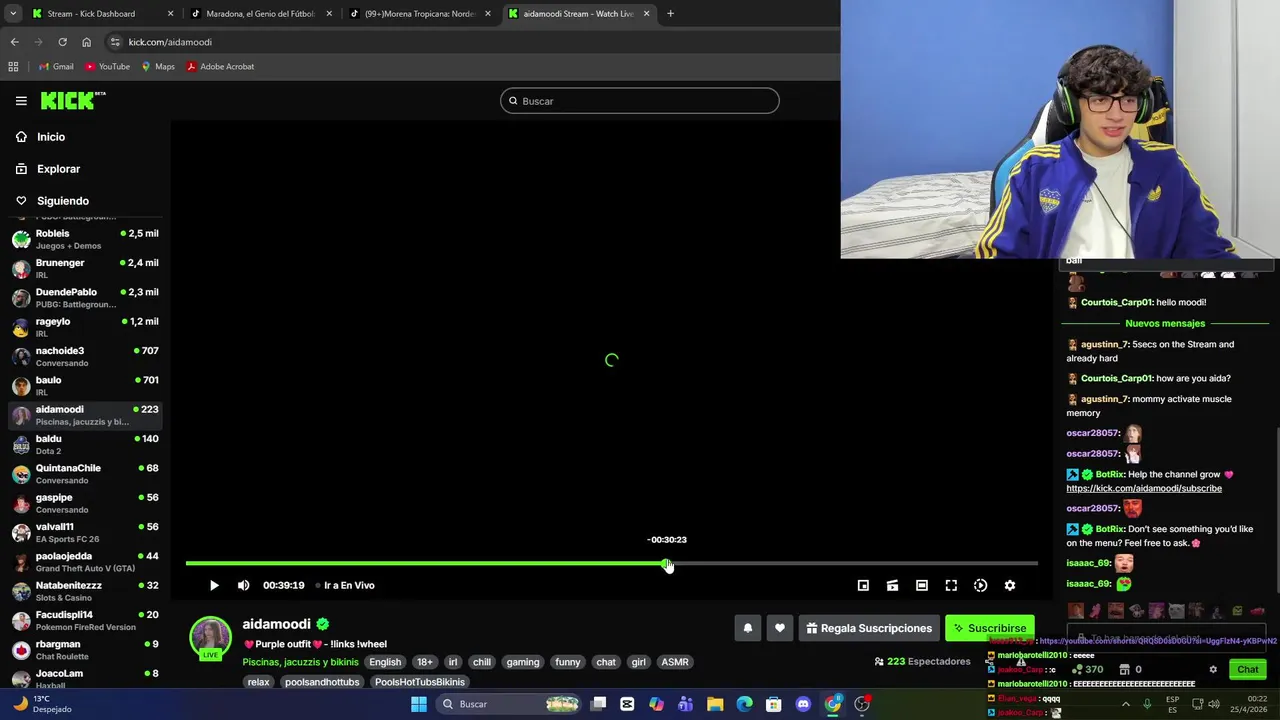Open Brunenger channel in sidebar
The width and height of the screenshot is (1280, 720).
point(85,268)
